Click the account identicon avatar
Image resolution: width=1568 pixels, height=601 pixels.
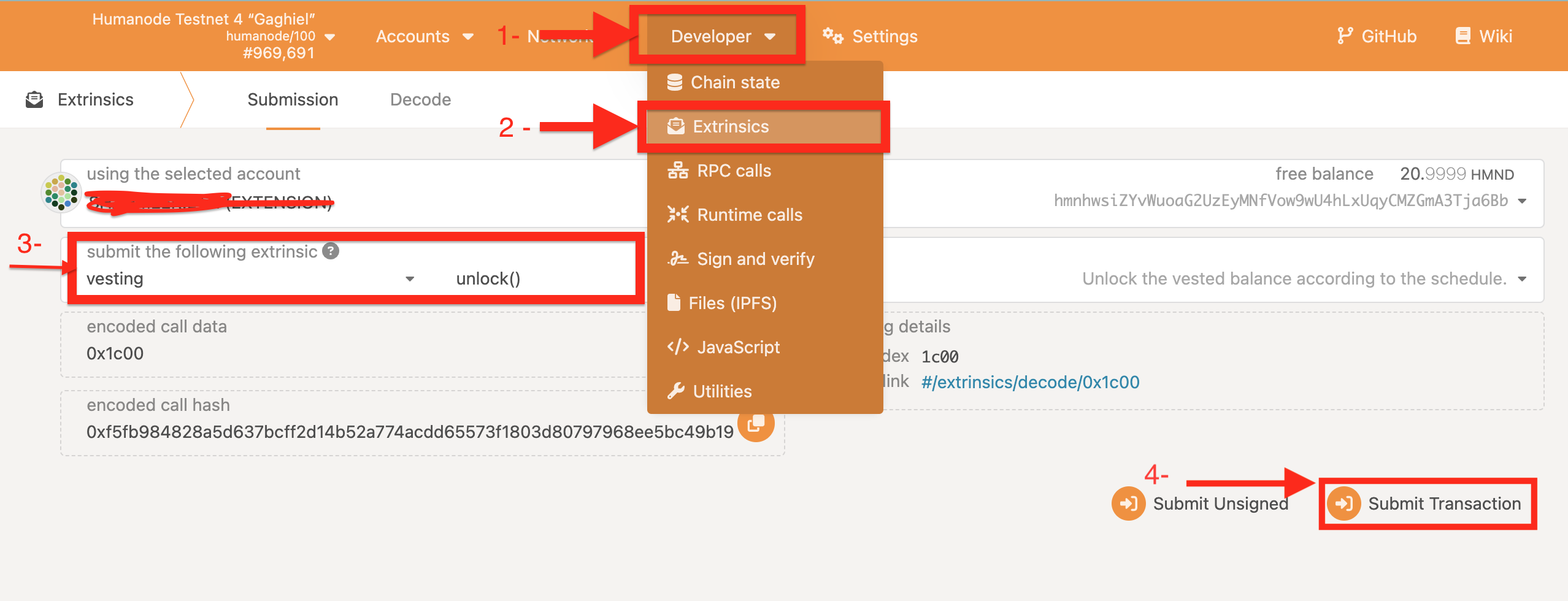pos(61,192)
